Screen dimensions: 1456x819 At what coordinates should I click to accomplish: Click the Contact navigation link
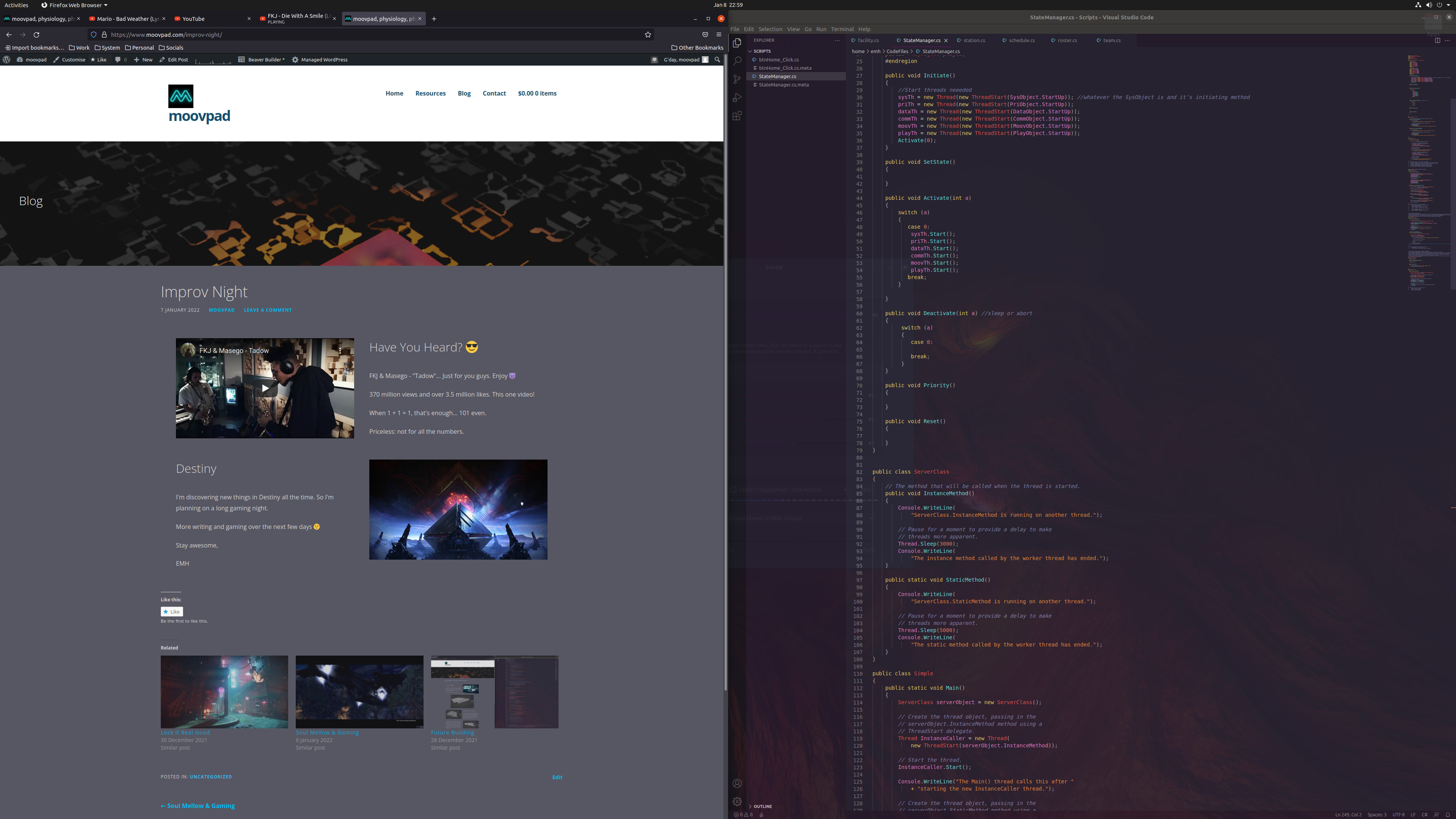coord(494,93)
